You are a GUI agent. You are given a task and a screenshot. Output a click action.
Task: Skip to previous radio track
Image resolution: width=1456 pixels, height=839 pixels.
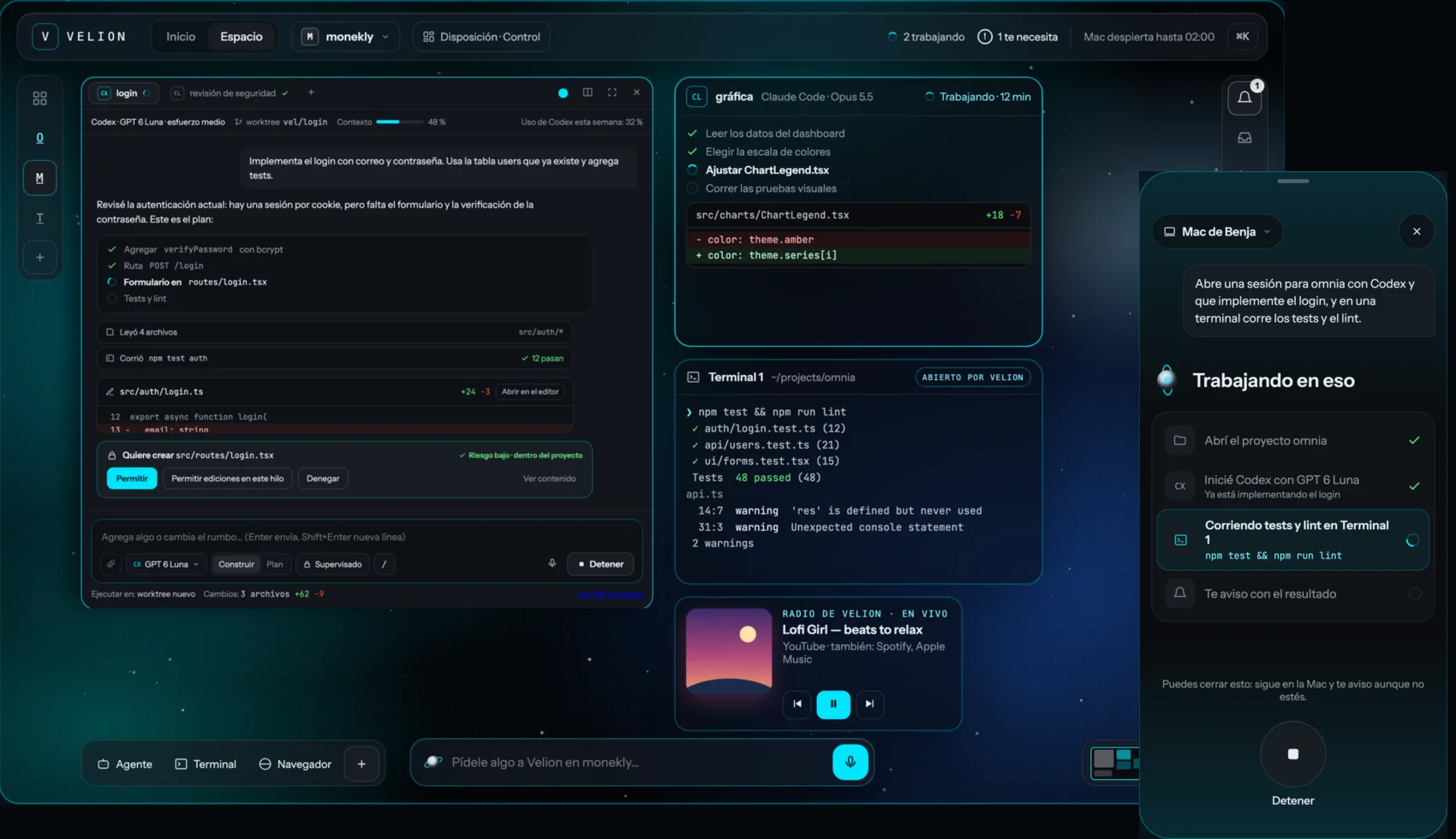coord(797,704)
